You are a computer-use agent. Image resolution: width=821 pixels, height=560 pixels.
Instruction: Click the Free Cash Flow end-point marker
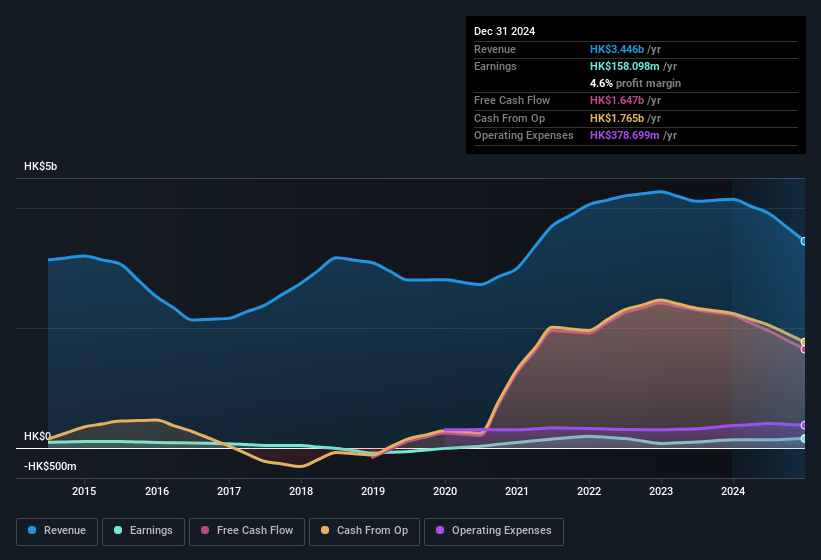click(x=804, y=349)
